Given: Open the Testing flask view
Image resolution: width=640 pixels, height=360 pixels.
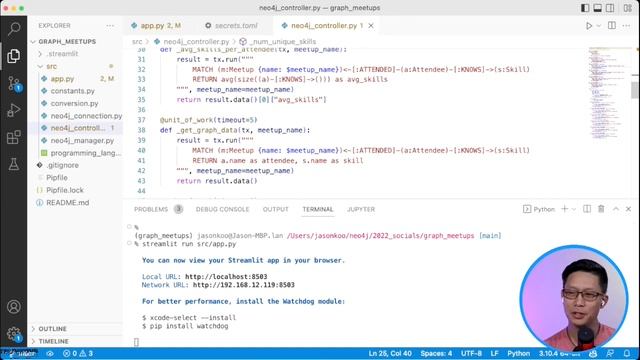Looking at the screenshot, I should tap(14, 164).
